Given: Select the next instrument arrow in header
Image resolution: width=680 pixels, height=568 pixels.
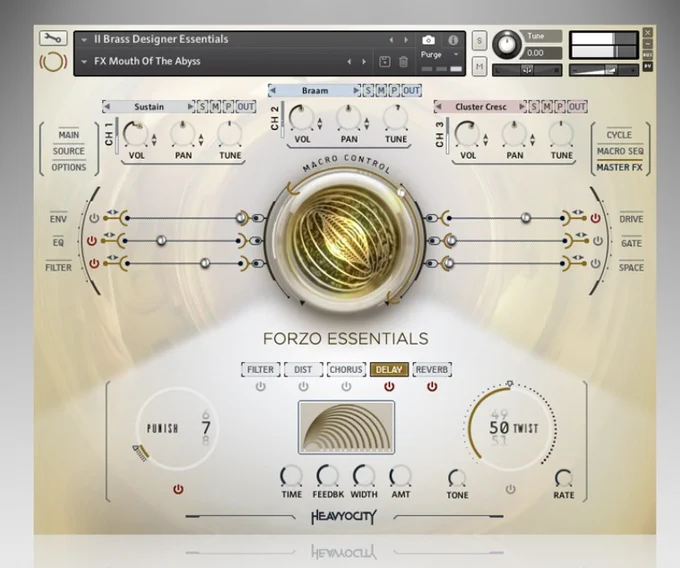Looking at the screenshot, I should (406, 40).
